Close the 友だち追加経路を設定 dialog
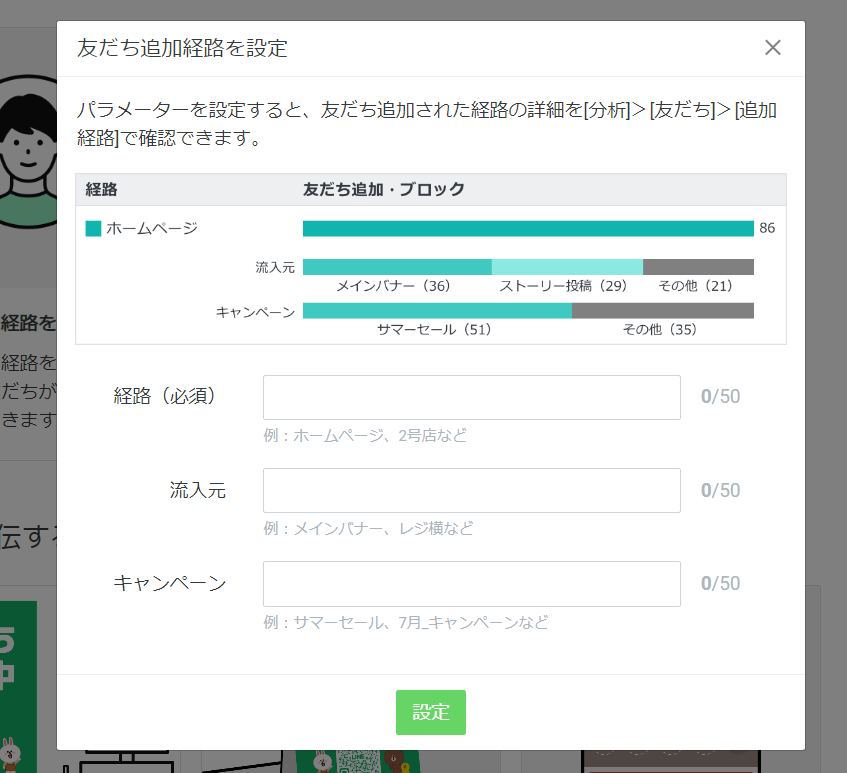847x773 pixels. pos(772,47)
